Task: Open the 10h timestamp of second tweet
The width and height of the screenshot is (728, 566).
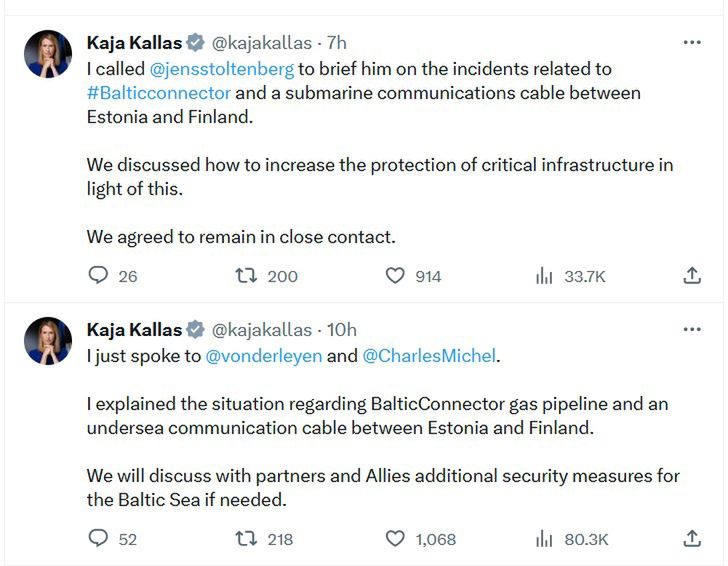Action: [x=341, y=329]
